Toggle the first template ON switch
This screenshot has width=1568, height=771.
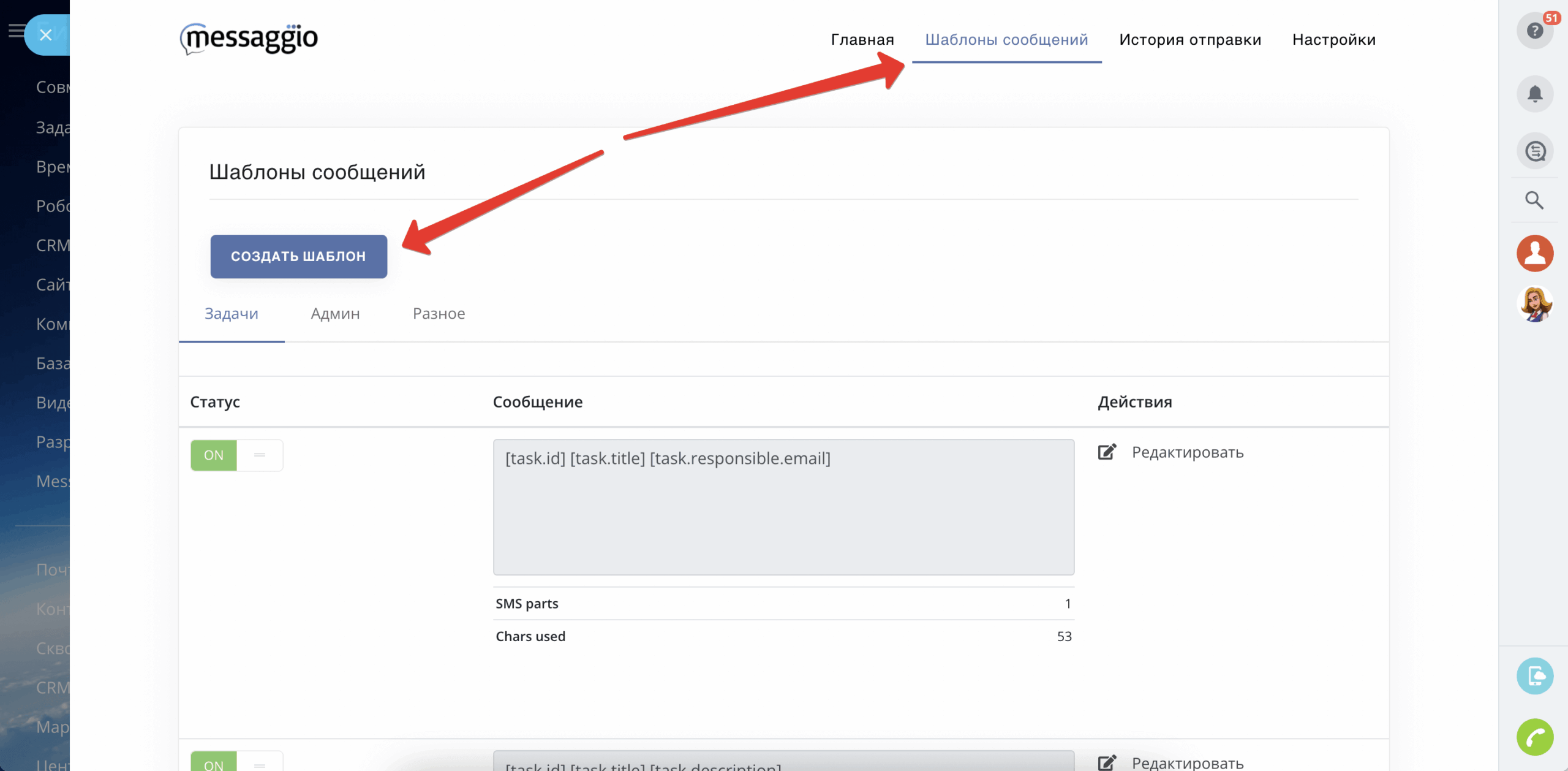[x=236, y=455]
